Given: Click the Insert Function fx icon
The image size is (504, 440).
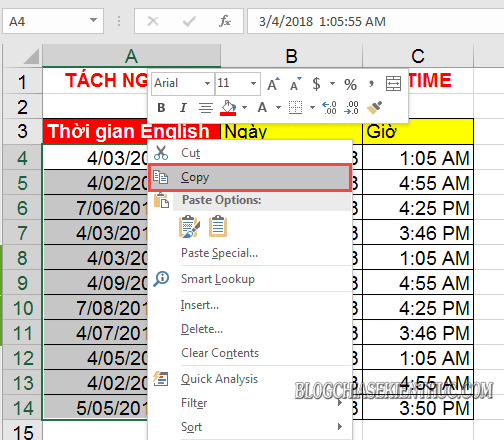Looking at the screenshot, I should [225, 21].
